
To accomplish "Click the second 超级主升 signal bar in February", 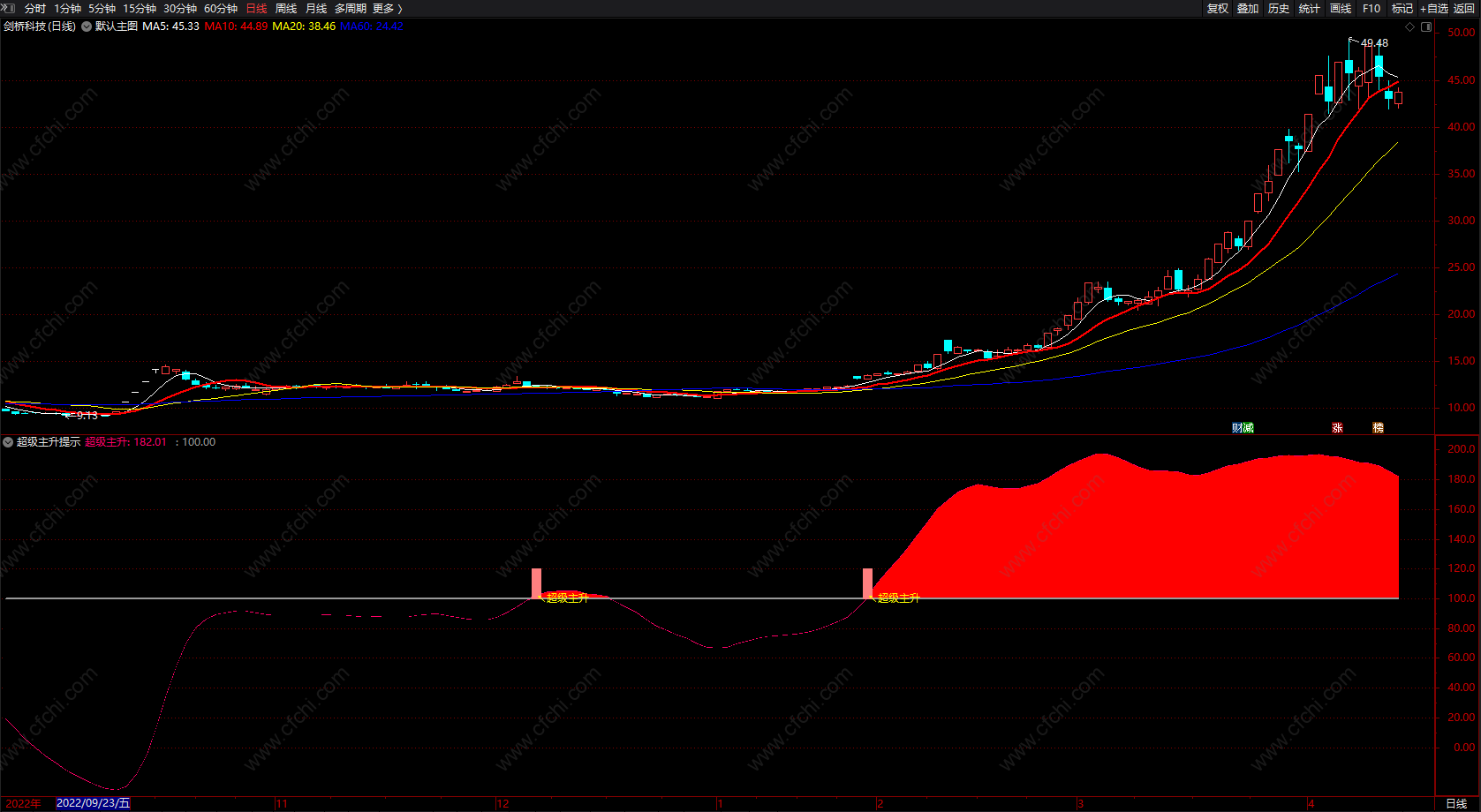I will pos(867,583).
